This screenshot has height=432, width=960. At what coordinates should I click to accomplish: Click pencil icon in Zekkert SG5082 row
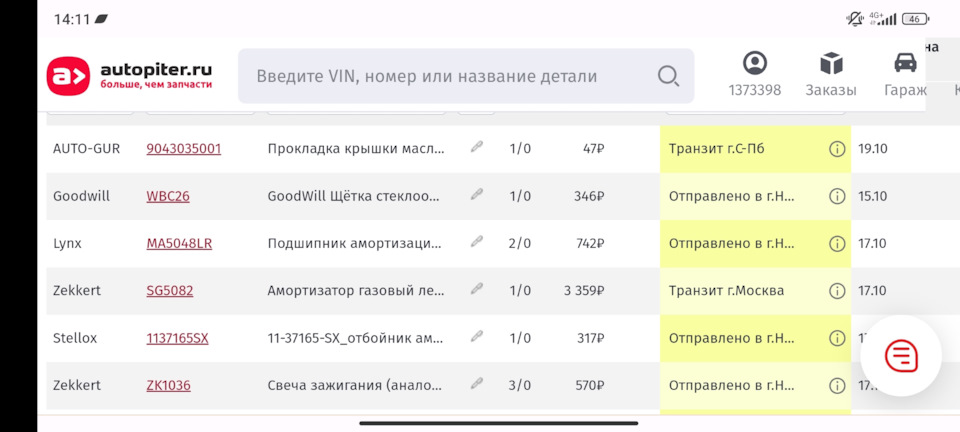click(x=477, y=290)
